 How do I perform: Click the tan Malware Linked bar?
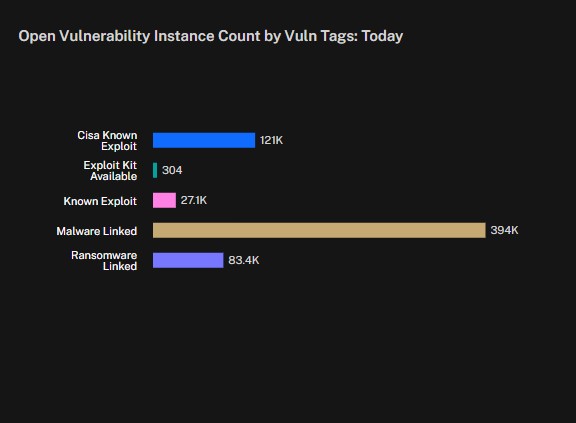click(319, 230)
